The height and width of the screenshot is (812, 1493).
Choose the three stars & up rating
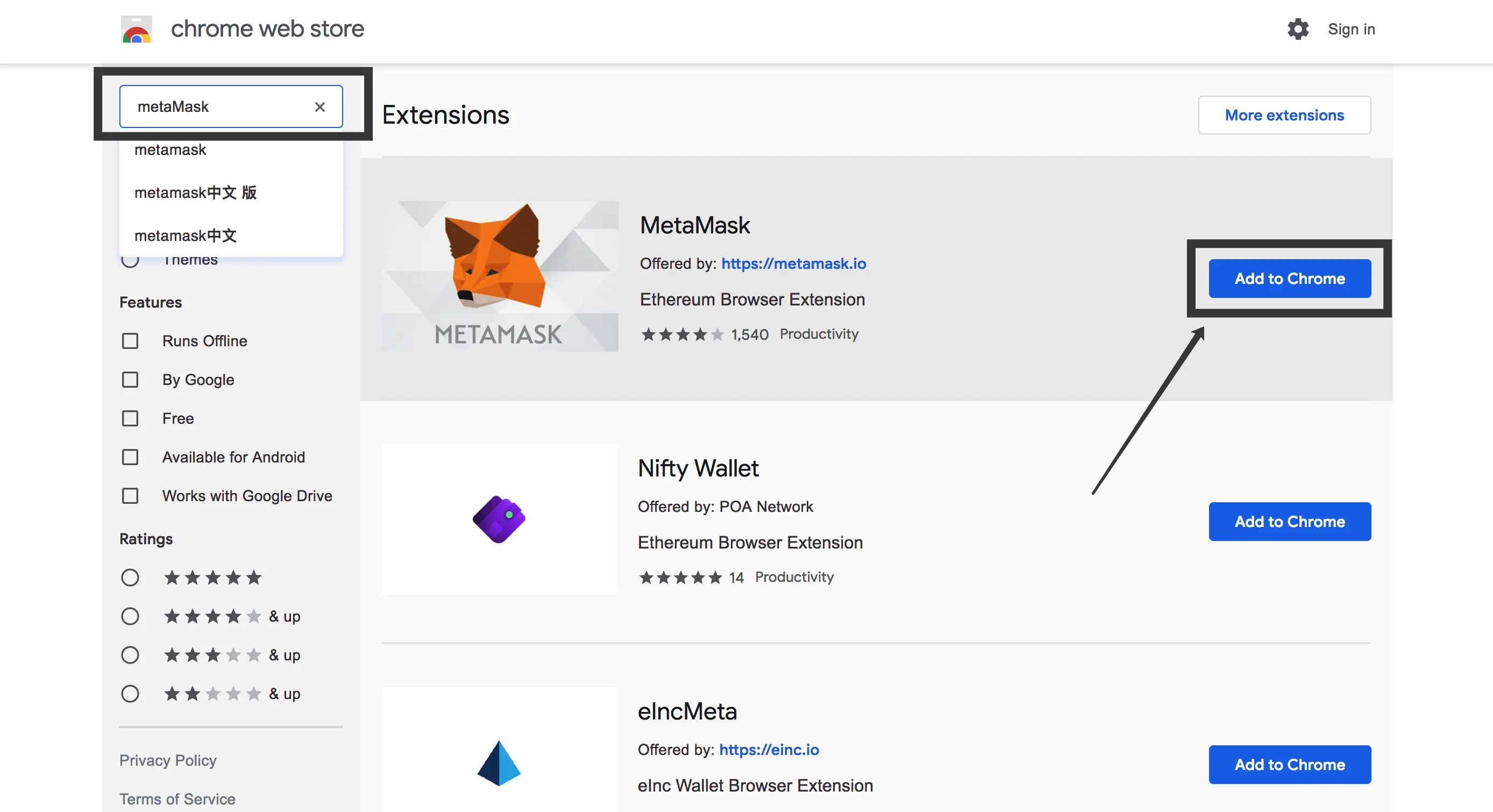point(130,655)
